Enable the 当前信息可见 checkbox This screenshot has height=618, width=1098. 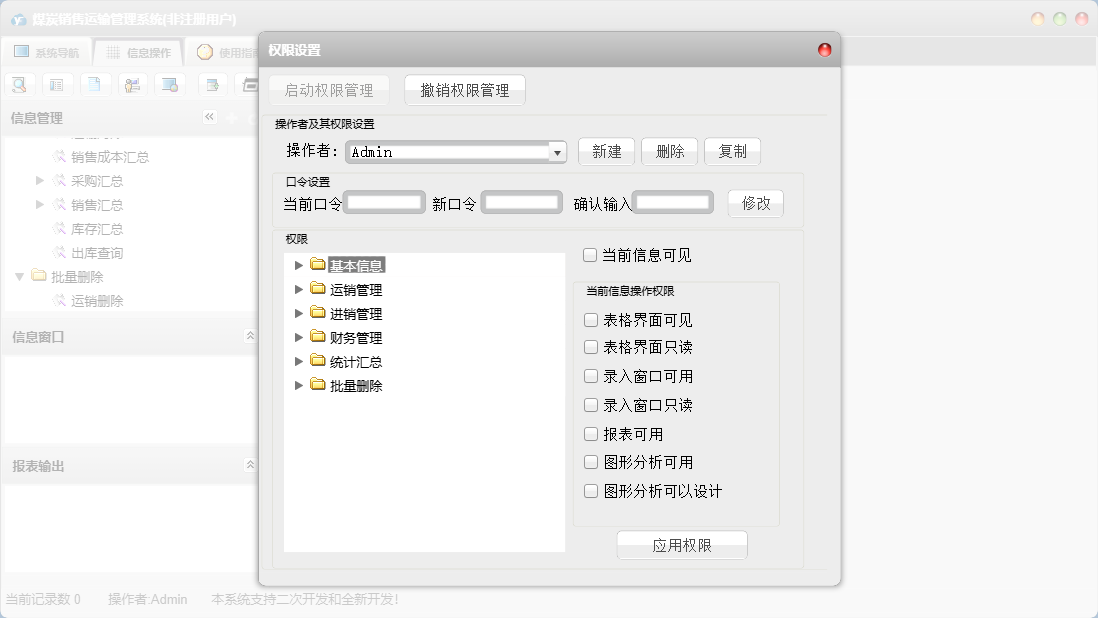pos(590,255)
